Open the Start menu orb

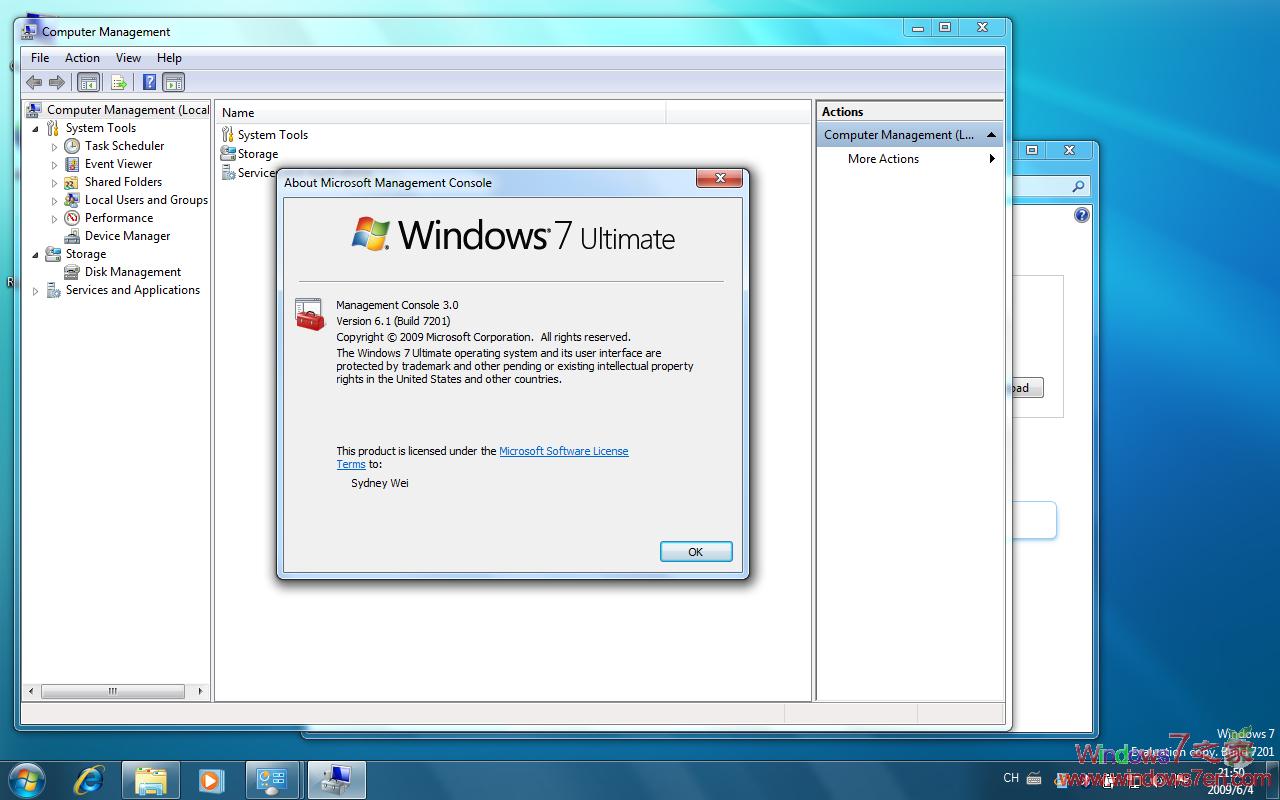click(x=25, y=780)
